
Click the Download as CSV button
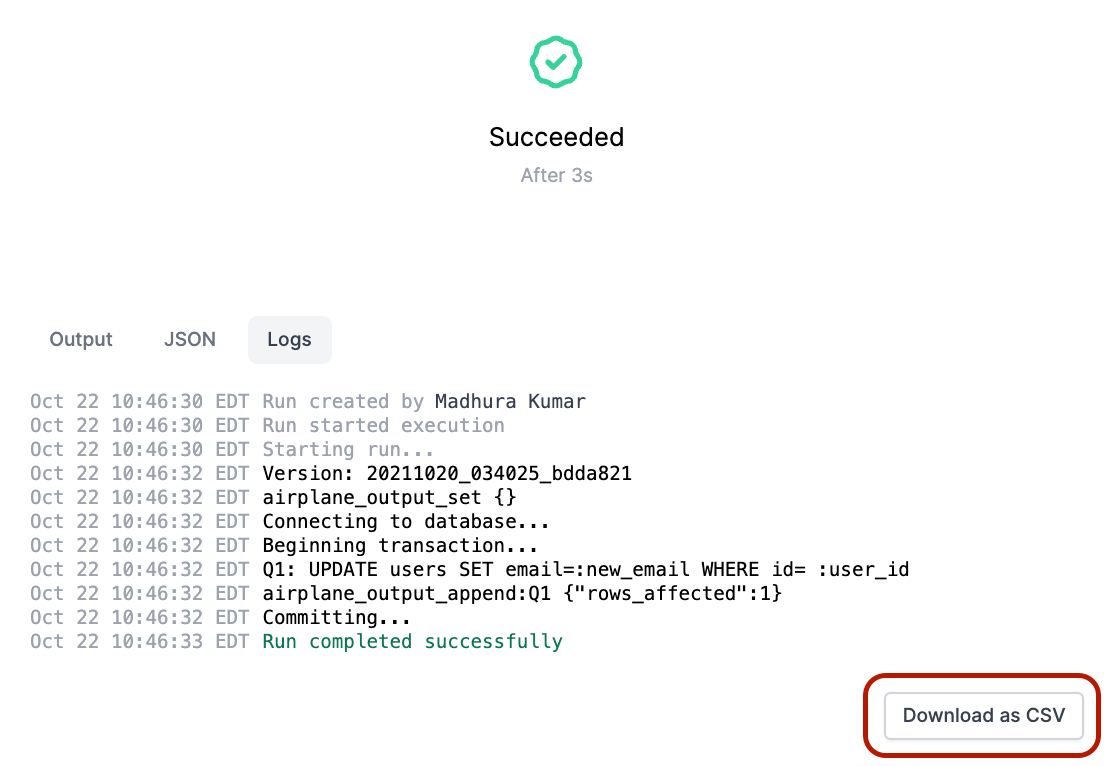click(x=983, y=715)
